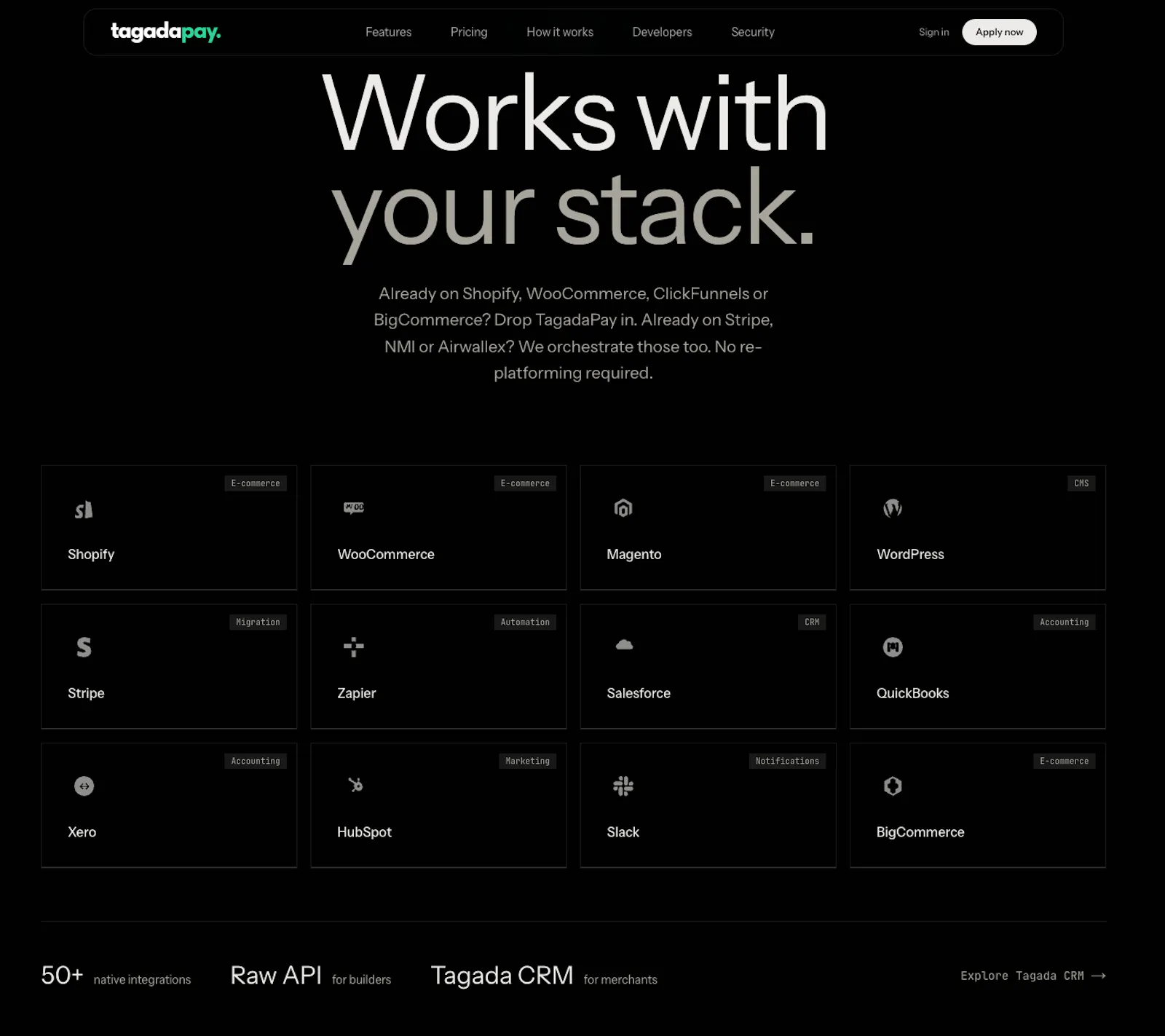Click the E-commerce tag on BigCommerce card
1165x1036 pixels.
1064,762
